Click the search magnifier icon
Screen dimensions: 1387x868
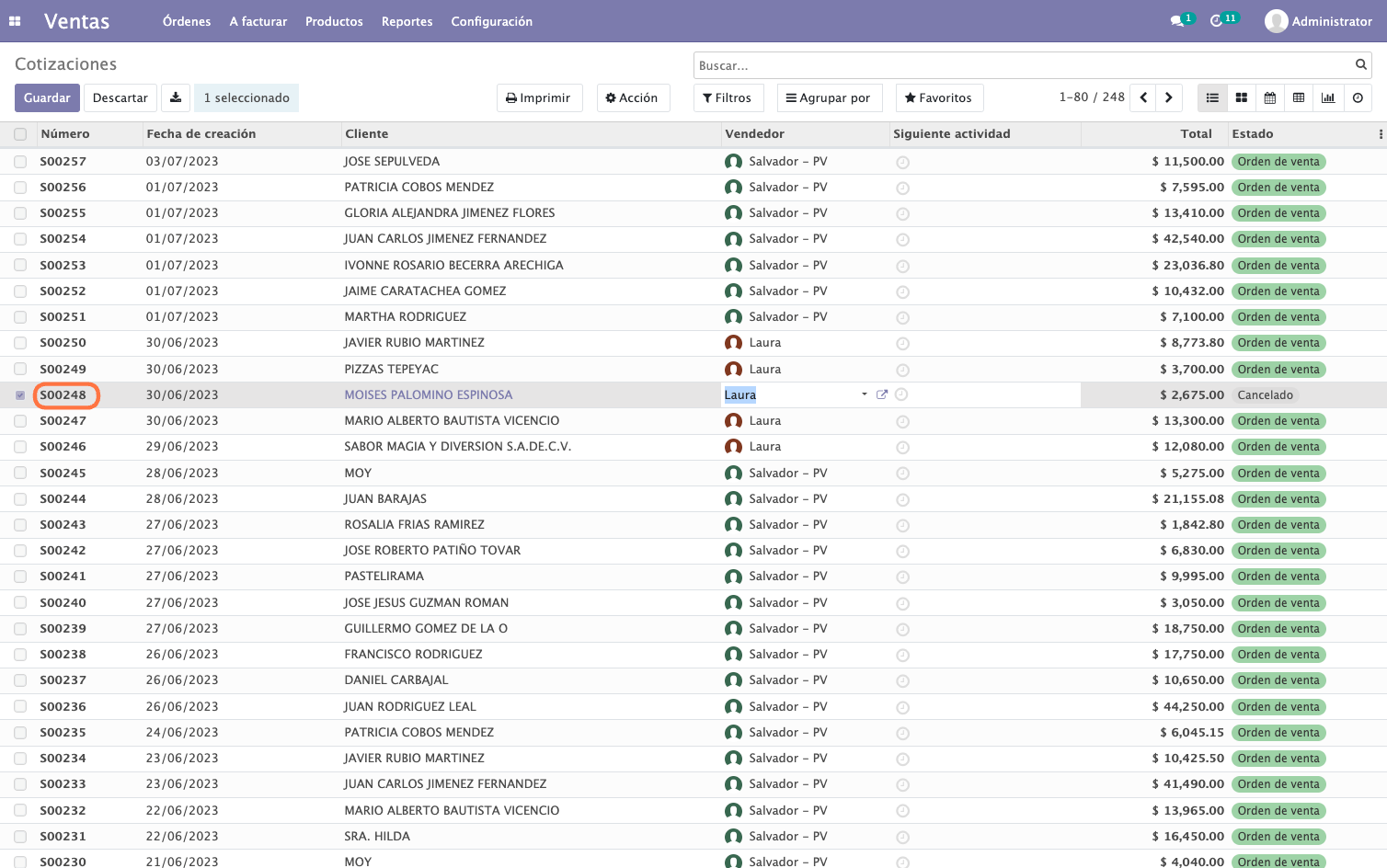pyautogui.click(x=1360, y=64)
